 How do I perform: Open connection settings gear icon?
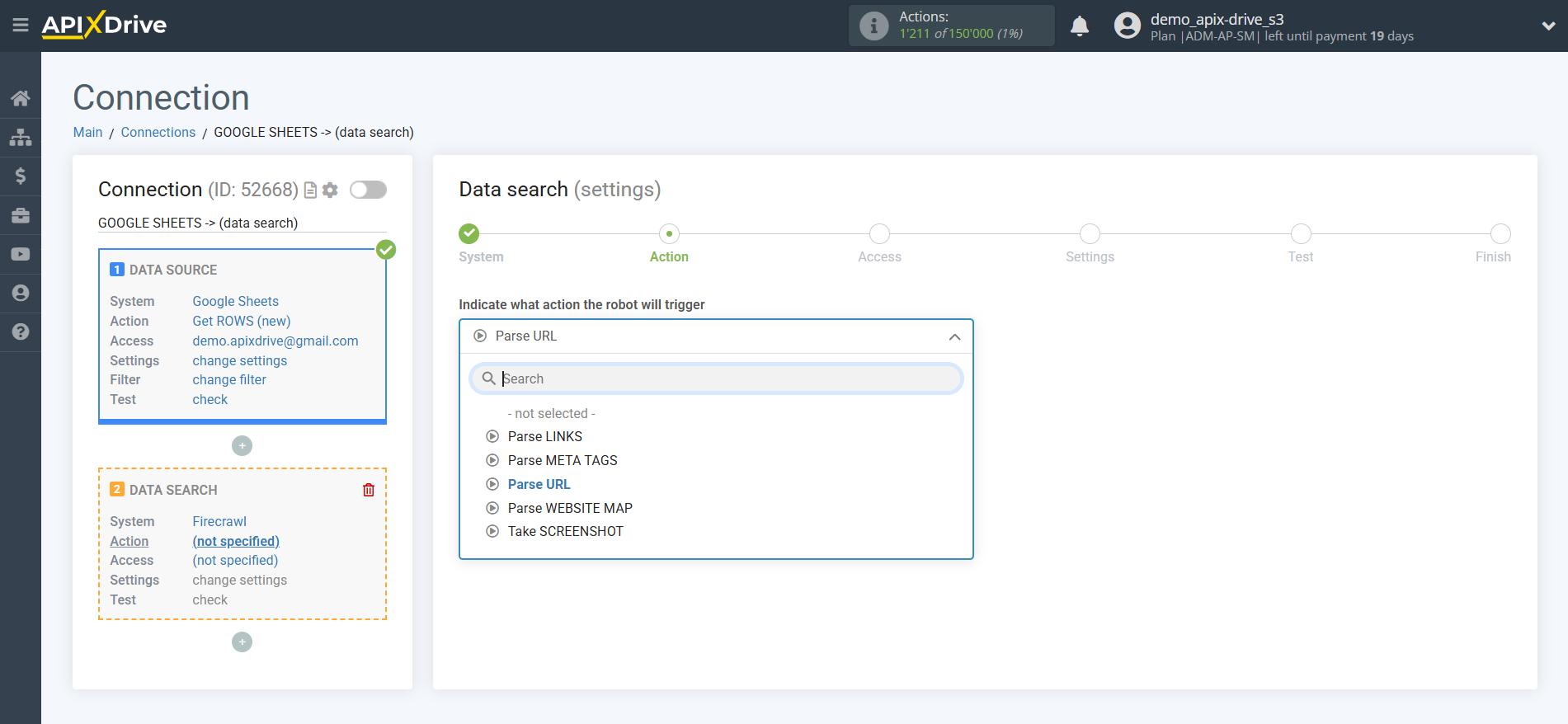(x=330, y=190)
